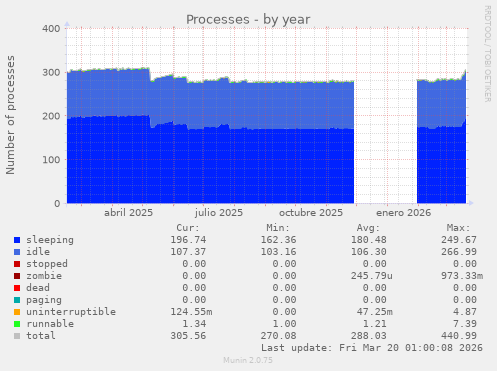Click the paging legend color swatch
497x371 pixels.
(x=17, y=300)
